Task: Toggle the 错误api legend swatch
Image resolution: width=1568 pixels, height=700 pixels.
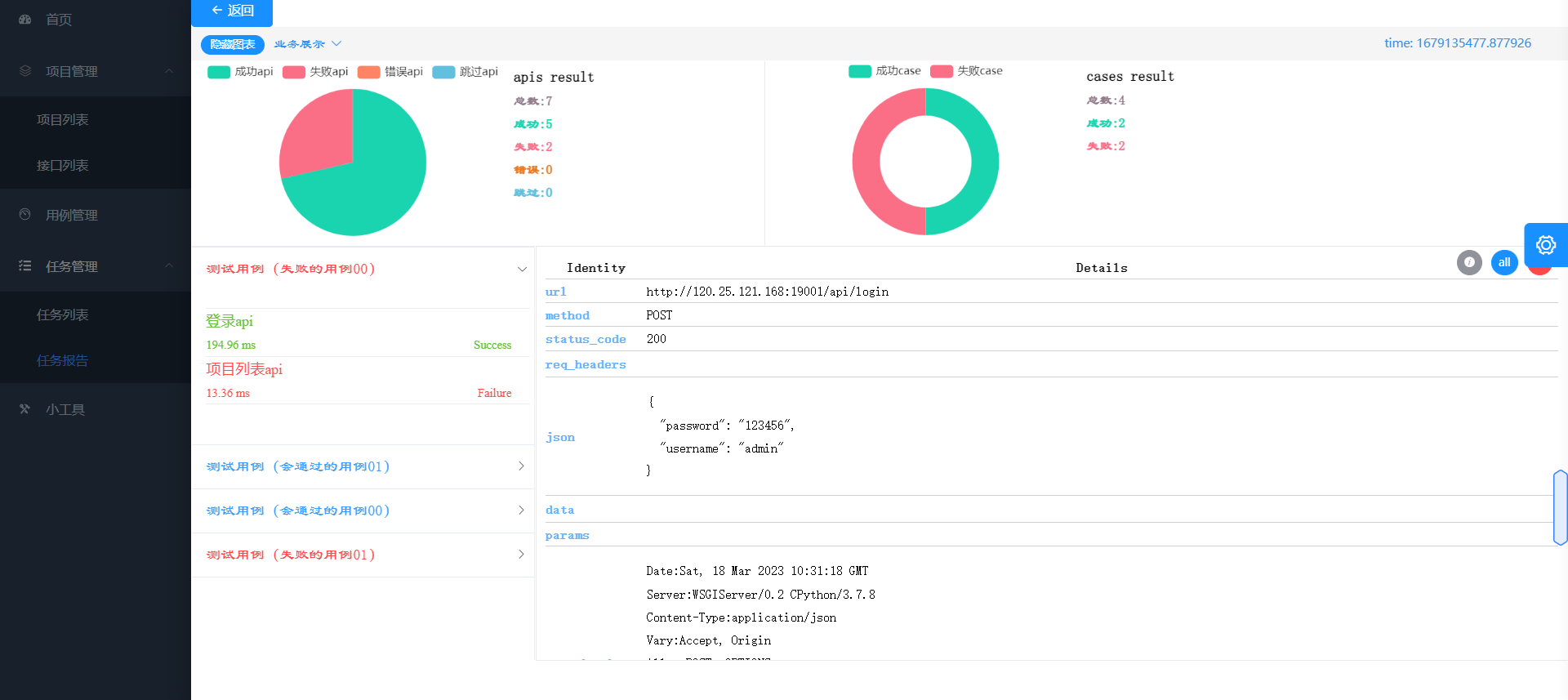Action: pyautogui.click(x=369, y=72)
